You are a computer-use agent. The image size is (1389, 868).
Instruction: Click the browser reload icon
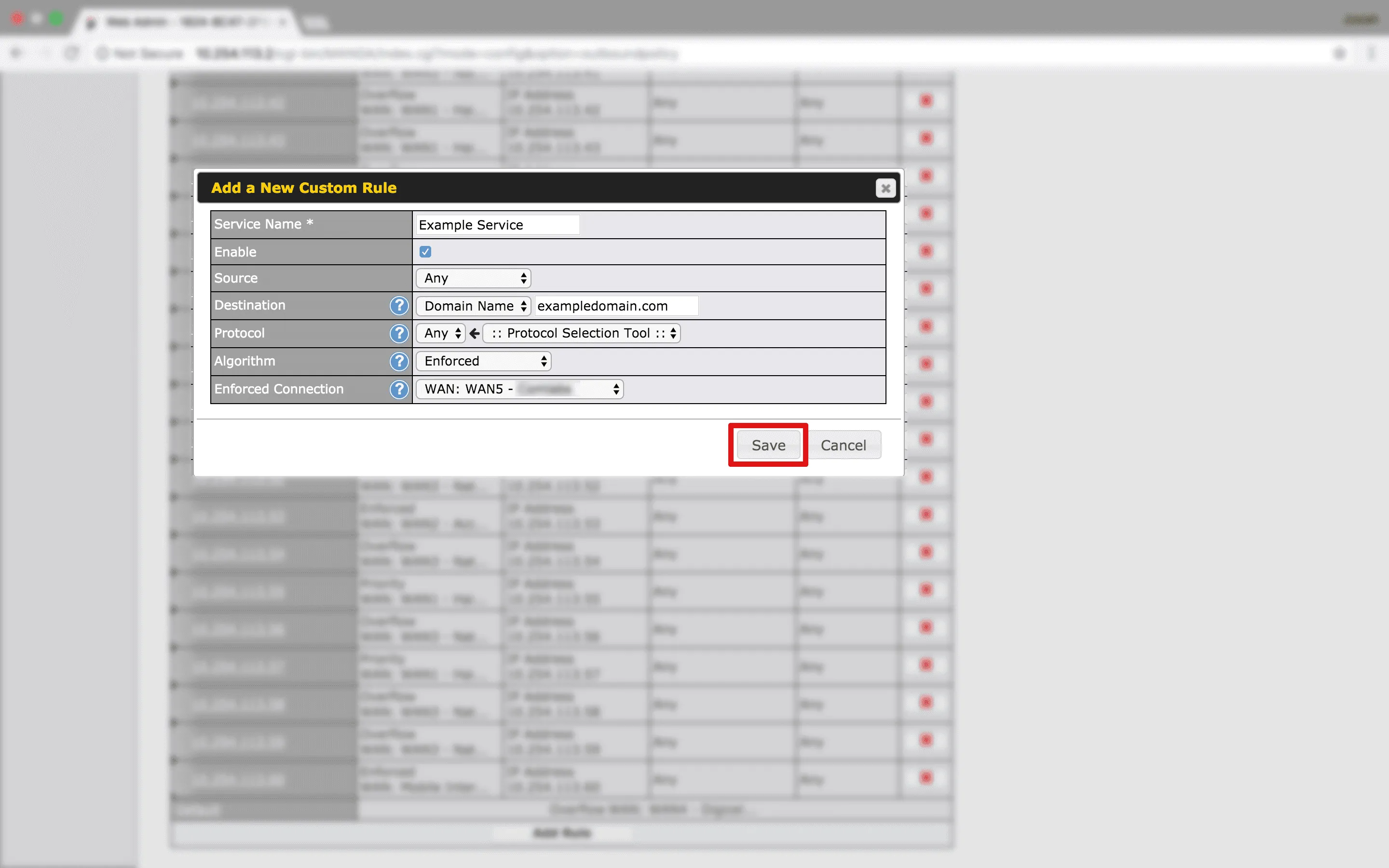(72, 54)
